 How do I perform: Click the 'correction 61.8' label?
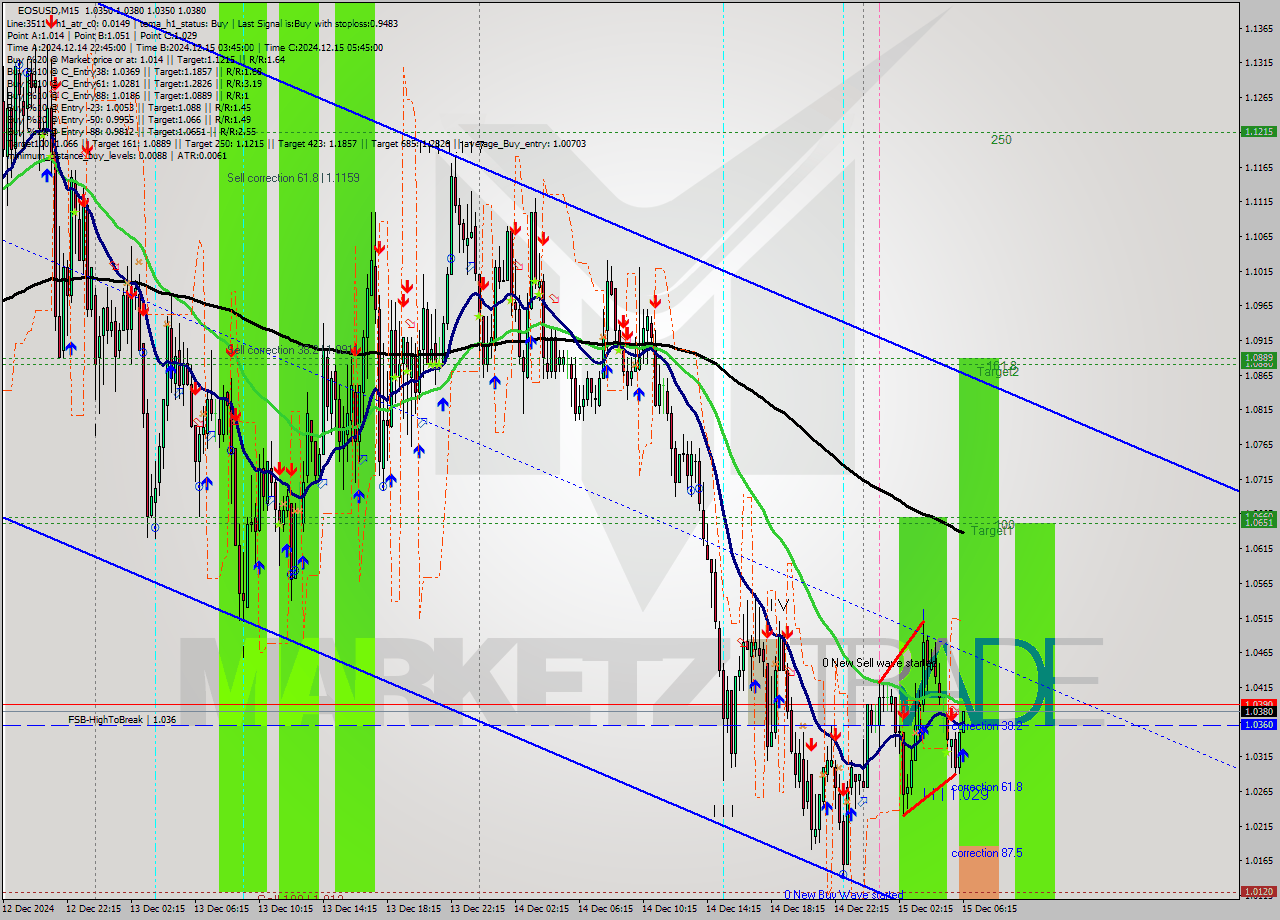tap(987, 787)
